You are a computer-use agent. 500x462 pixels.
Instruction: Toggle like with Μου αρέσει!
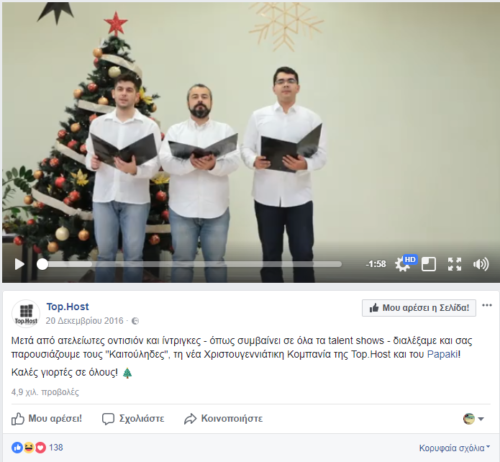pos(47,419)
